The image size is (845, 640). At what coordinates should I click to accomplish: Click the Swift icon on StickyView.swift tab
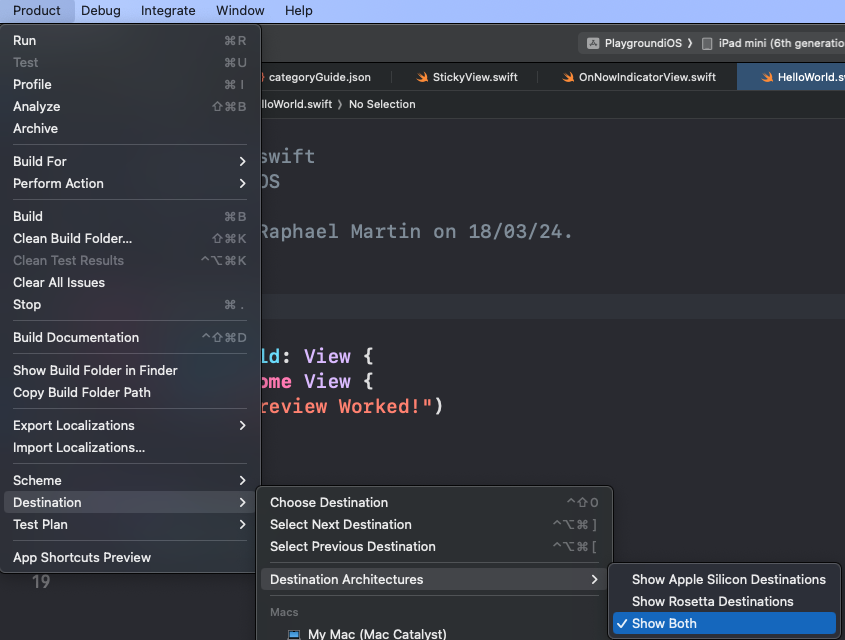(422, 77)
